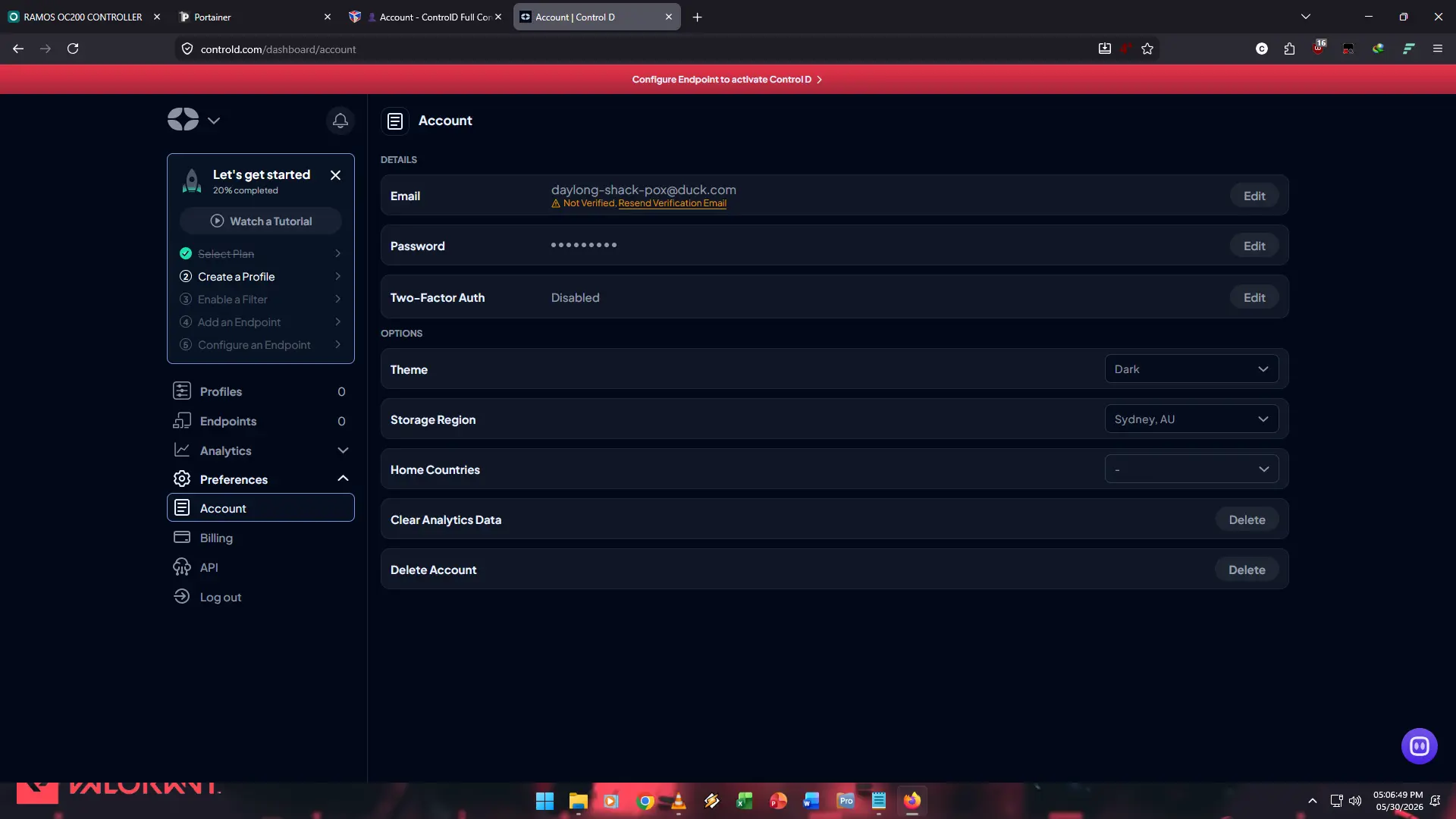Open the support chat bubble
This screenshot has width=1456, height=819.
(x=1419, y=746)
